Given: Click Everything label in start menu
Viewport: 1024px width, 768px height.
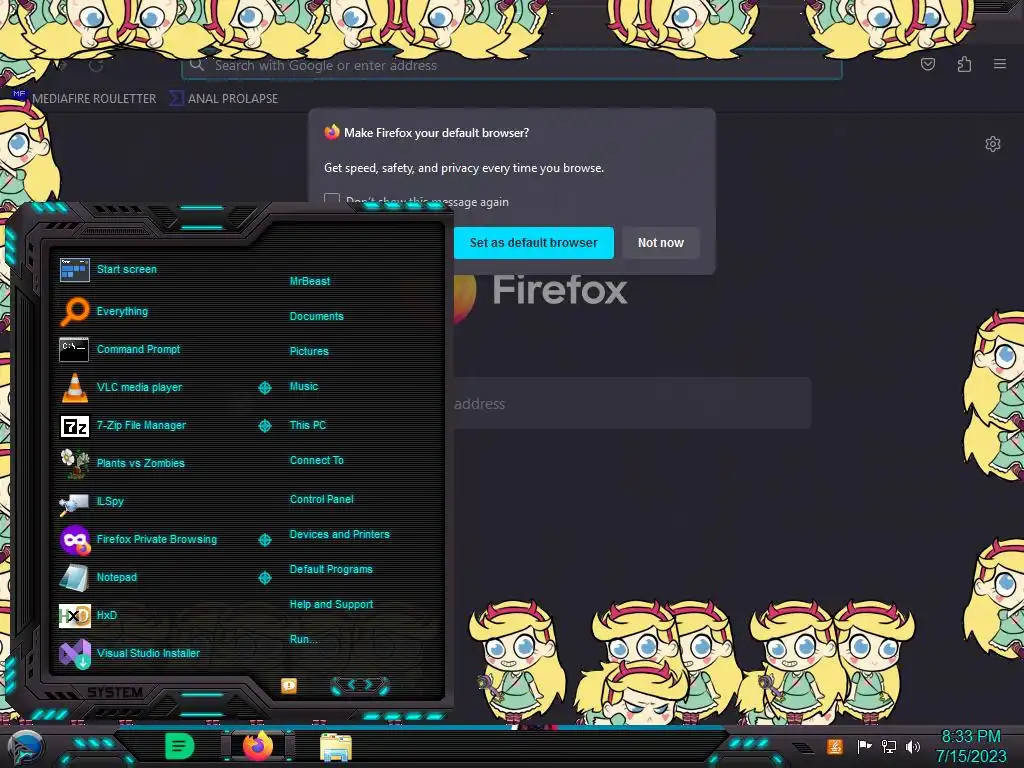Looking at the screenshot, I should (x=122, y=312).
